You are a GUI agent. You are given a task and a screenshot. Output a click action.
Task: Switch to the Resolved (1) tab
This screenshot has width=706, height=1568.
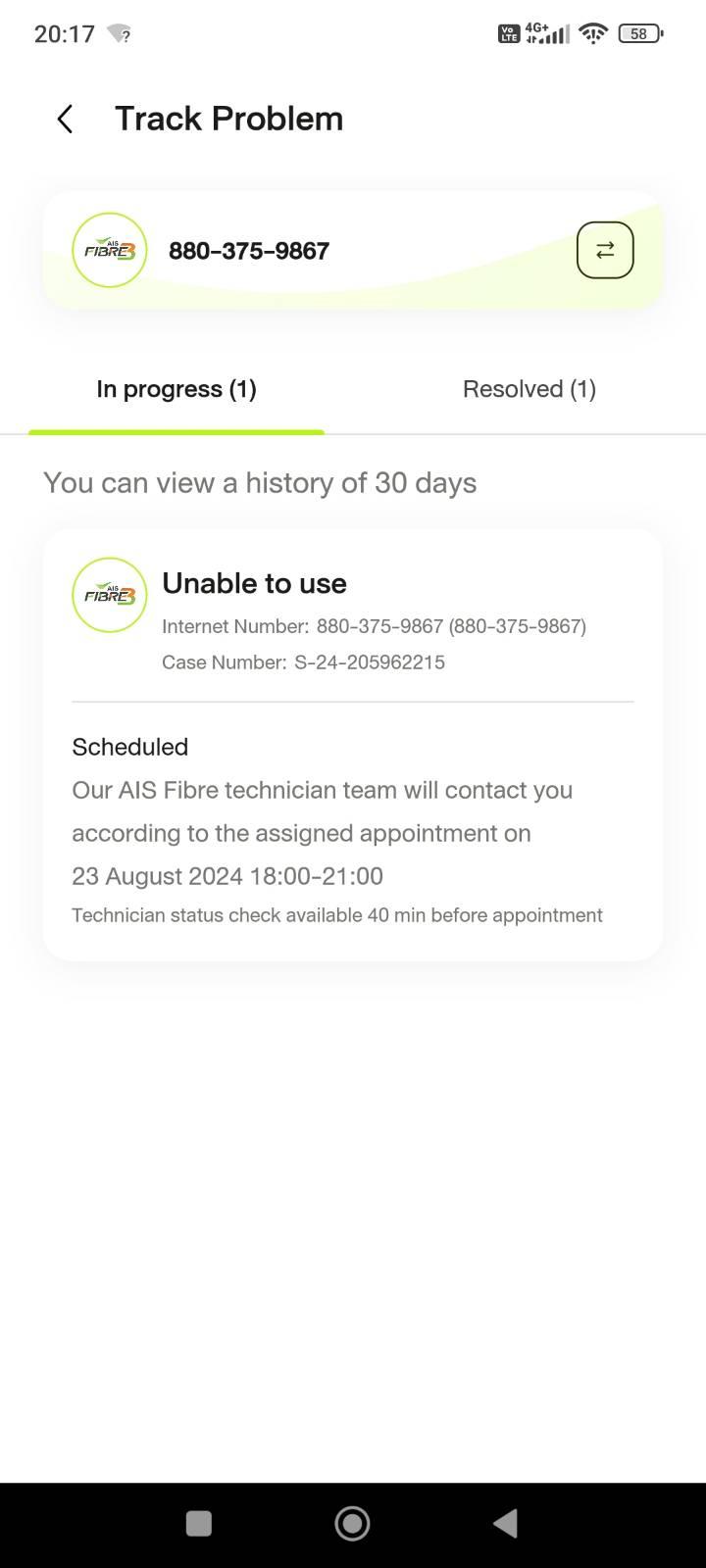(529, 389)
